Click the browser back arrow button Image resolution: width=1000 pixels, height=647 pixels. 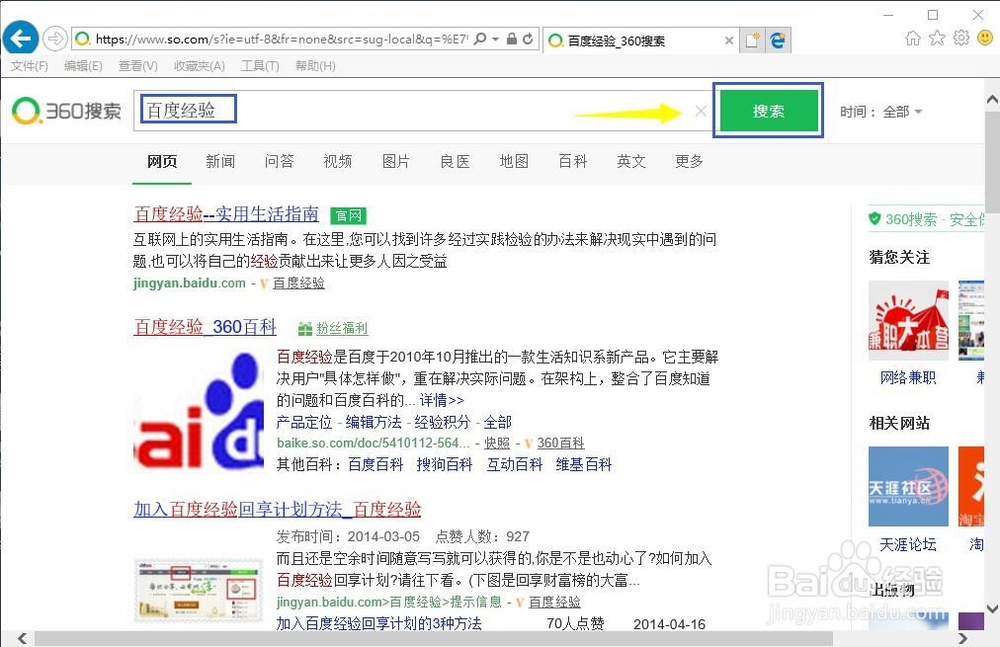[20, 39]
